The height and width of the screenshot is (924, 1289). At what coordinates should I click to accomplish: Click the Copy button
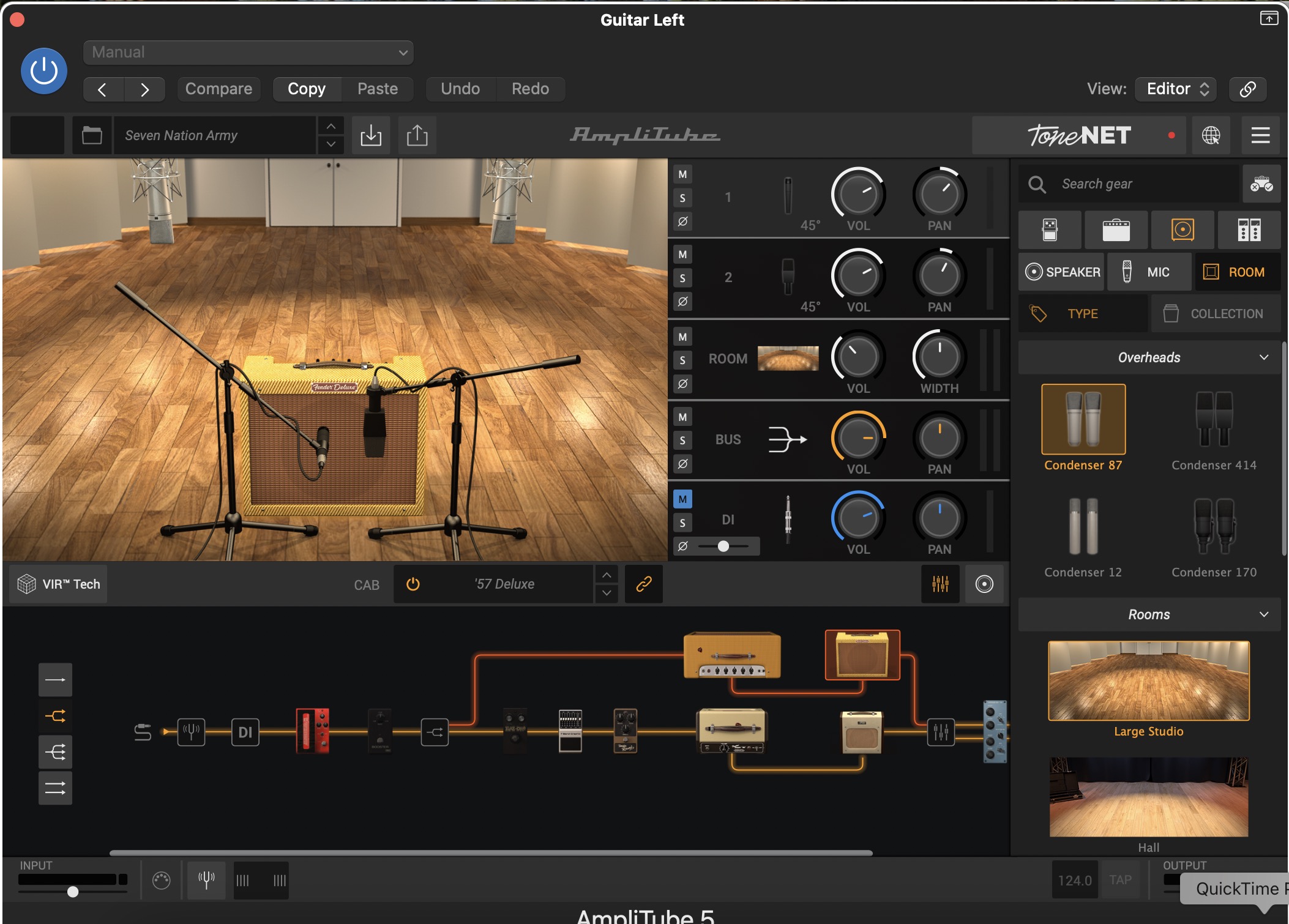point(307,89)
